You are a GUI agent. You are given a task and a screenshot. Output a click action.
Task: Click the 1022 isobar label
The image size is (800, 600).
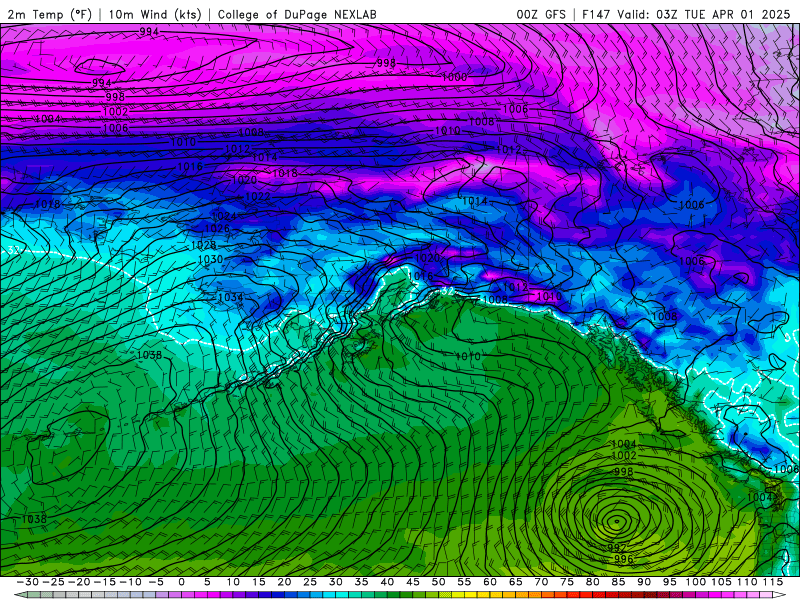[x=257, y=196]
